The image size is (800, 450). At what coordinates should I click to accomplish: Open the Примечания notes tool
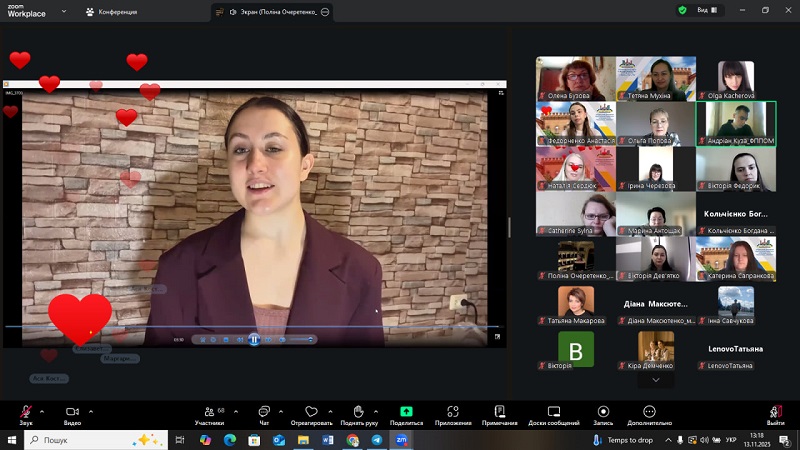click(499, 412)
